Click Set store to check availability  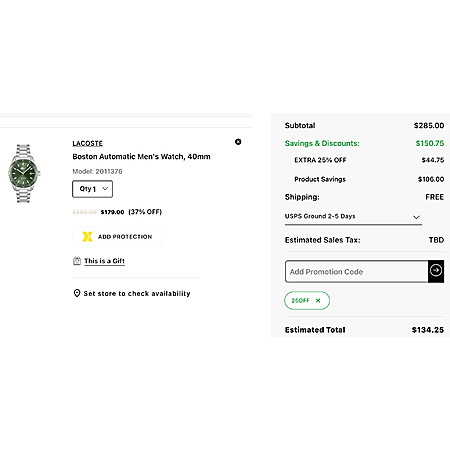click(x=137, y=293)
